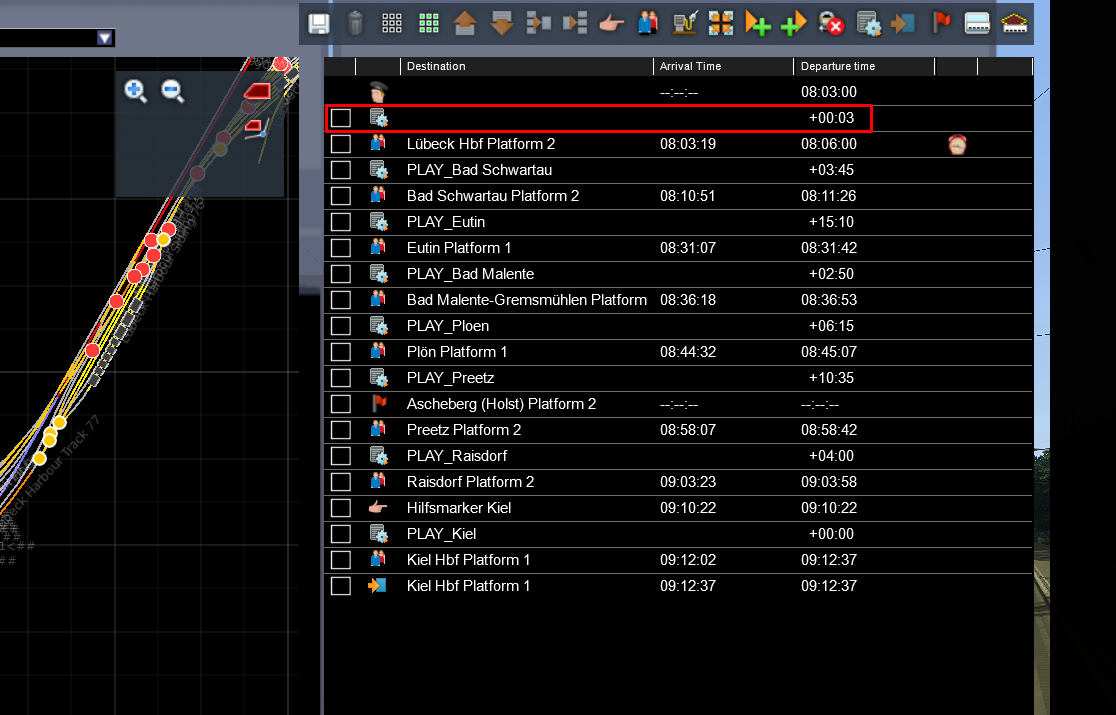Screen dimensions: 1116x715
Task: Select the Preetz Platform 2 entry
Action: click(x=464, y=430)
